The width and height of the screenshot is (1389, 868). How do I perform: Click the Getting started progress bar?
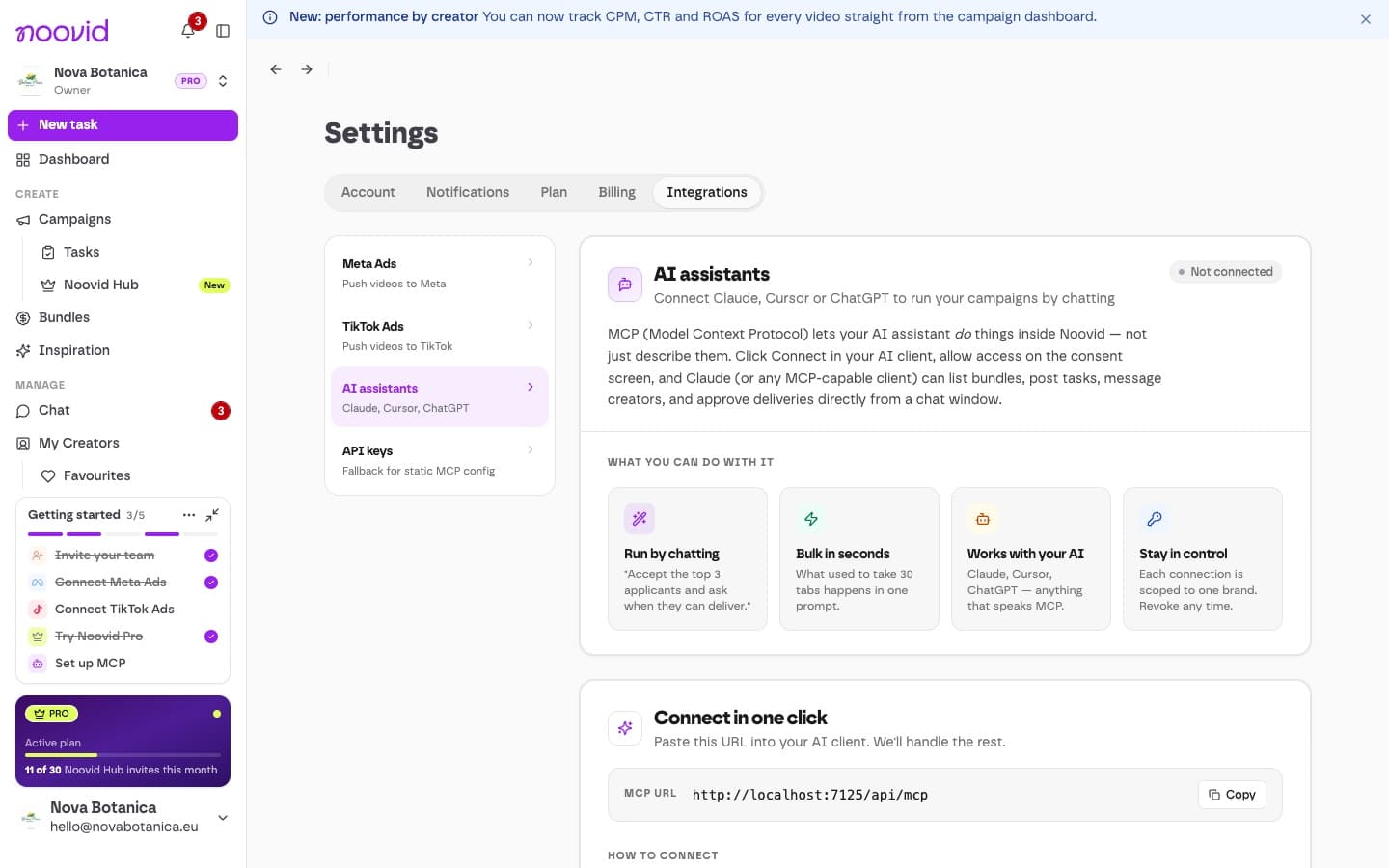click(x=123, y=534)
